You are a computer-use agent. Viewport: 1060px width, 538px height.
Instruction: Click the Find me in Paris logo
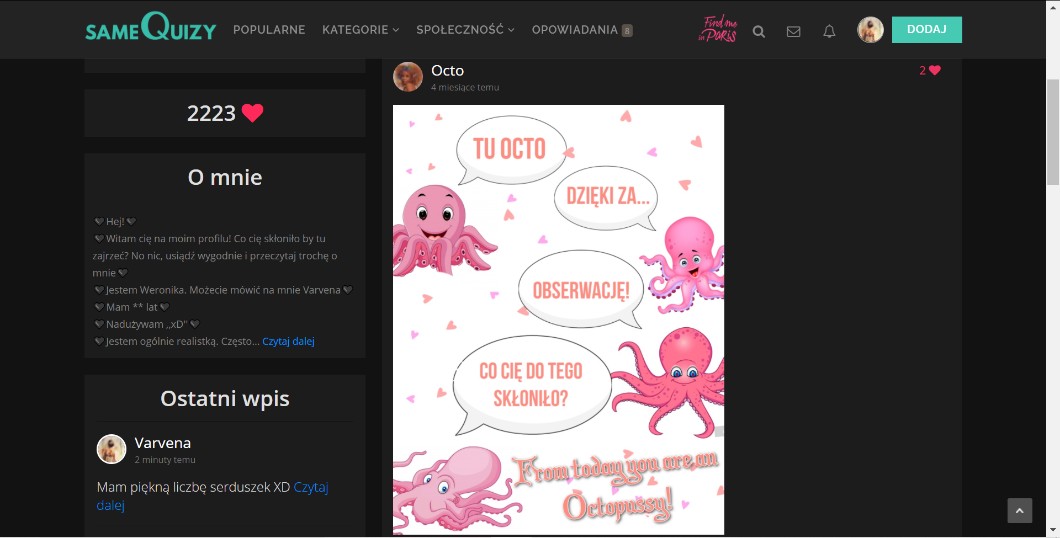717,29
